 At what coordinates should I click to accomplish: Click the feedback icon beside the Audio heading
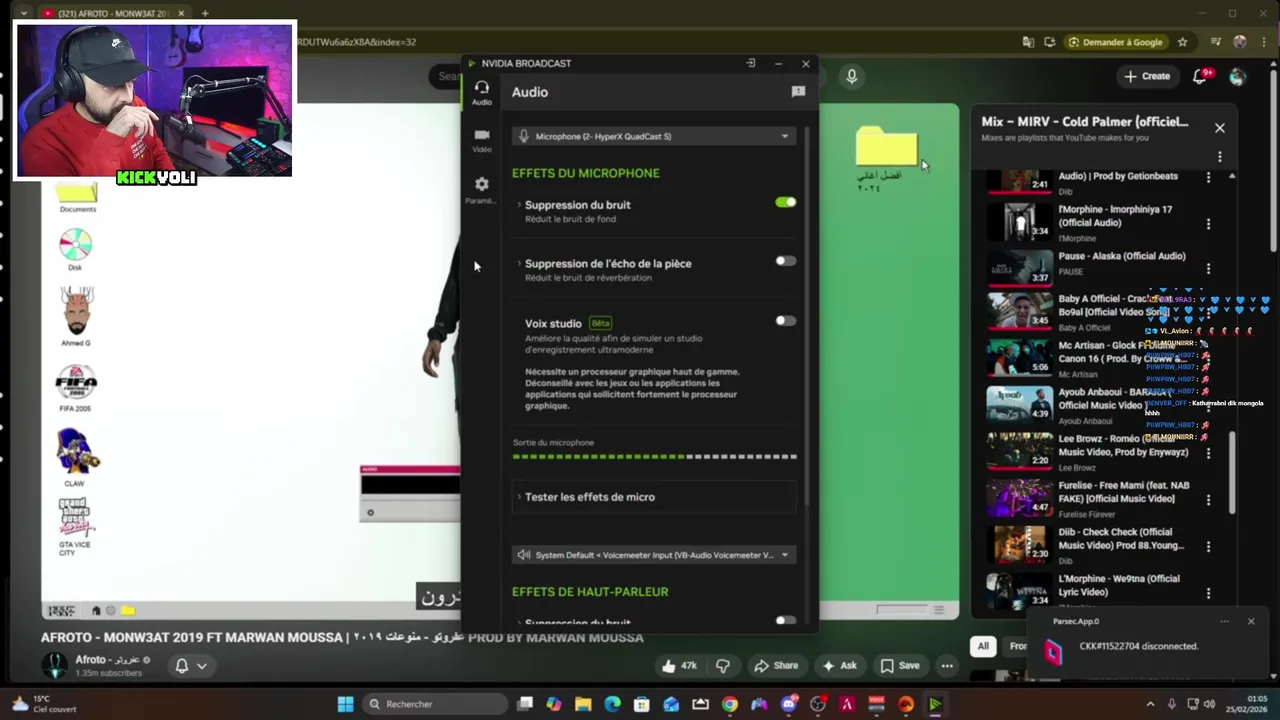798,92
